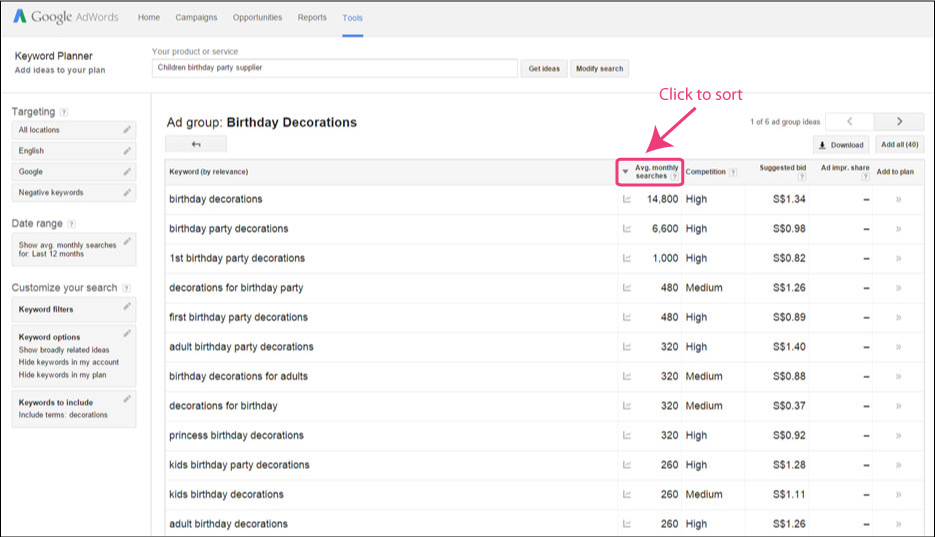This screenshot has width=935, height=537.
Task: Open Date range help question mark
Action: coord(71,224)
